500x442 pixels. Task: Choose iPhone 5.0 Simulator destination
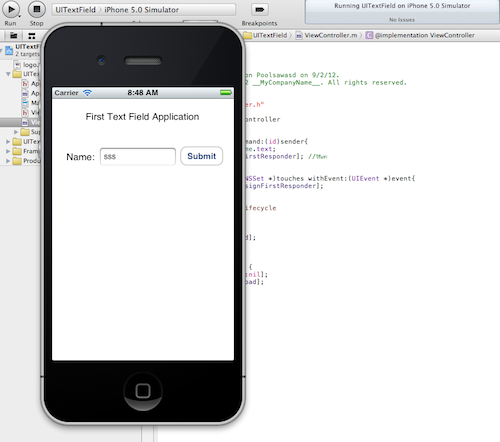pos(141,10)
